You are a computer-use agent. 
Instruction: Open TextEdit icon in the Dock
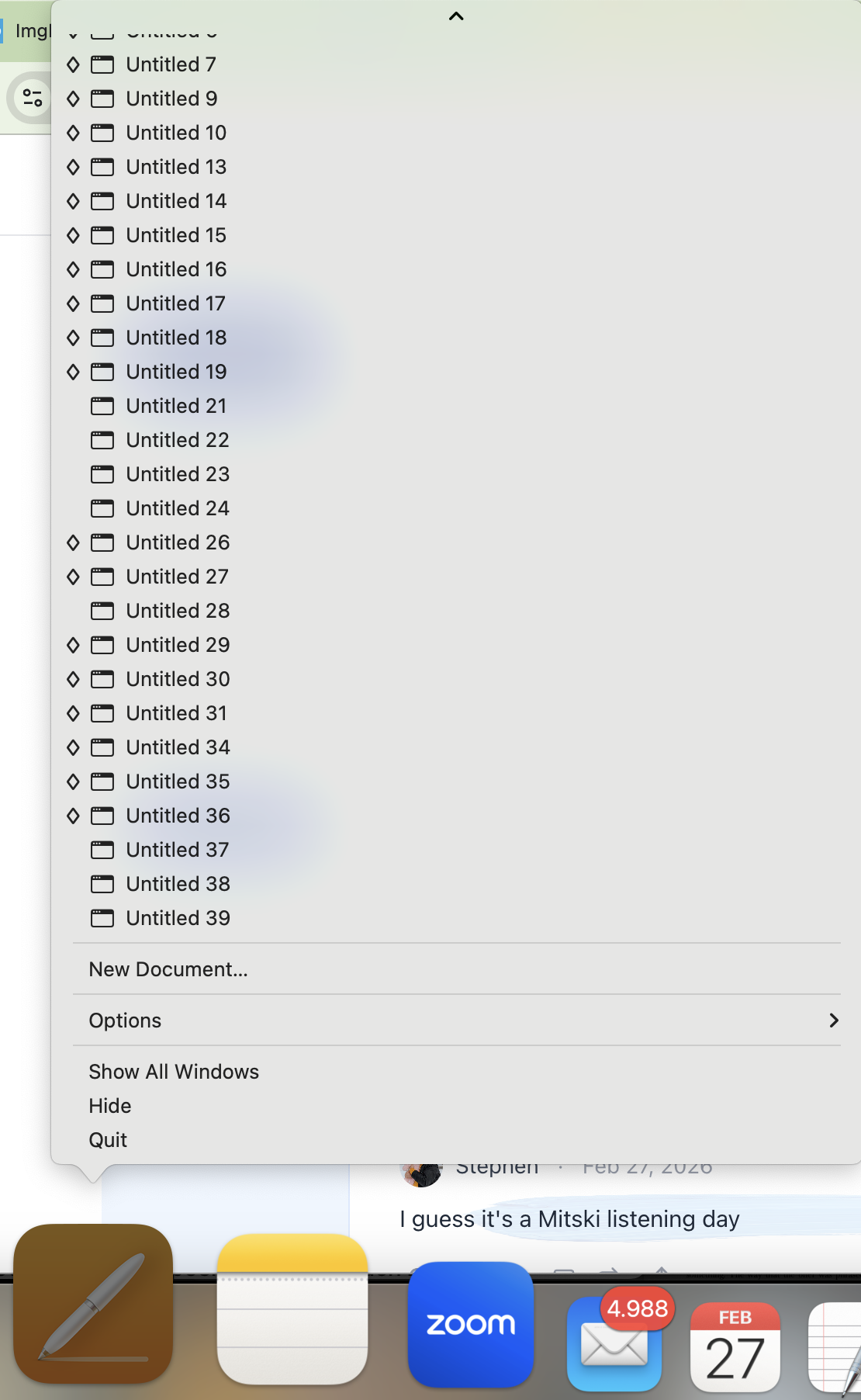(838, 1347)
